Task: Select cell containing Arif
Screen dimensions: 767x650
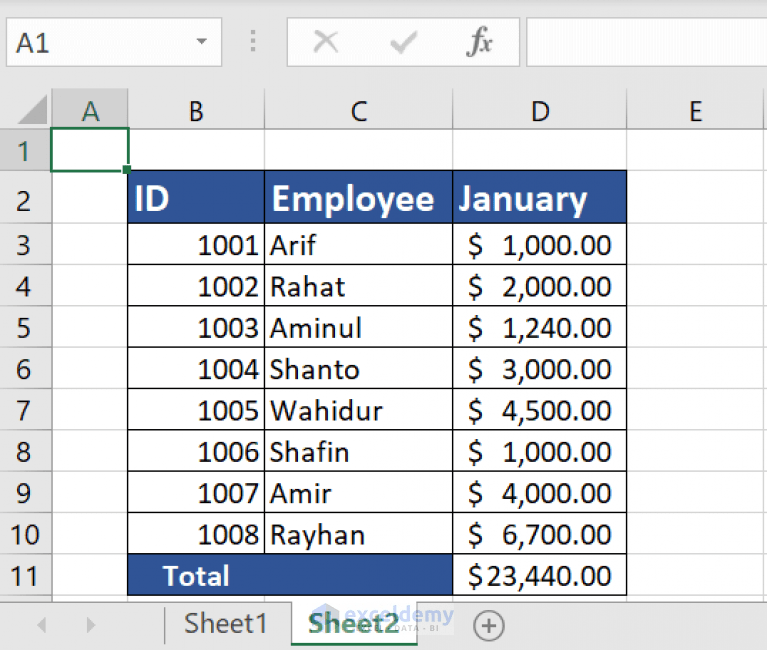Action: 359,245
